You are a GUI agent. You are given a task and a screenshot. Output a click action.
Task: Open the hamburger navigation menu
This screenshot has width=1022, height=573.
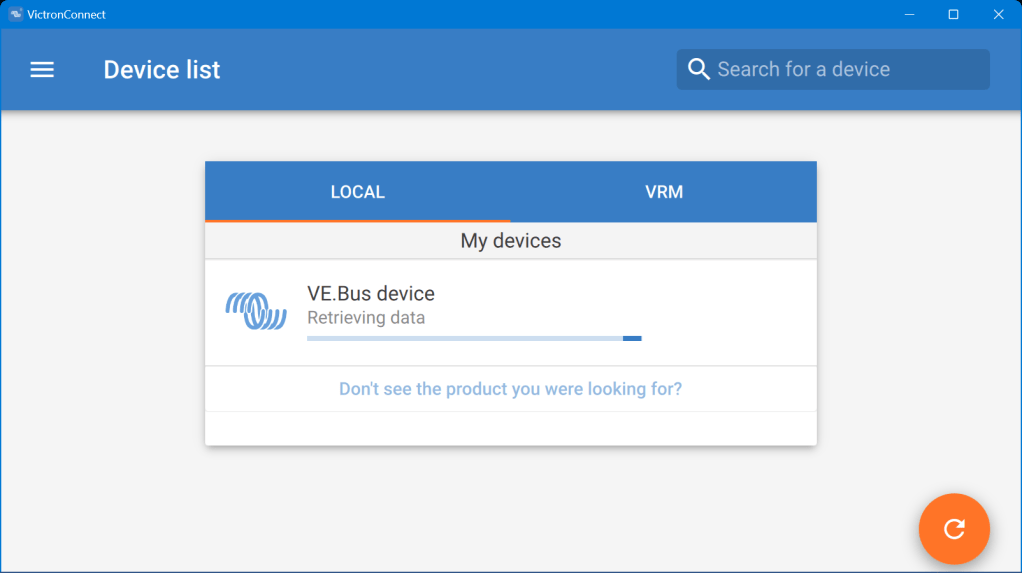pos(42,70)
